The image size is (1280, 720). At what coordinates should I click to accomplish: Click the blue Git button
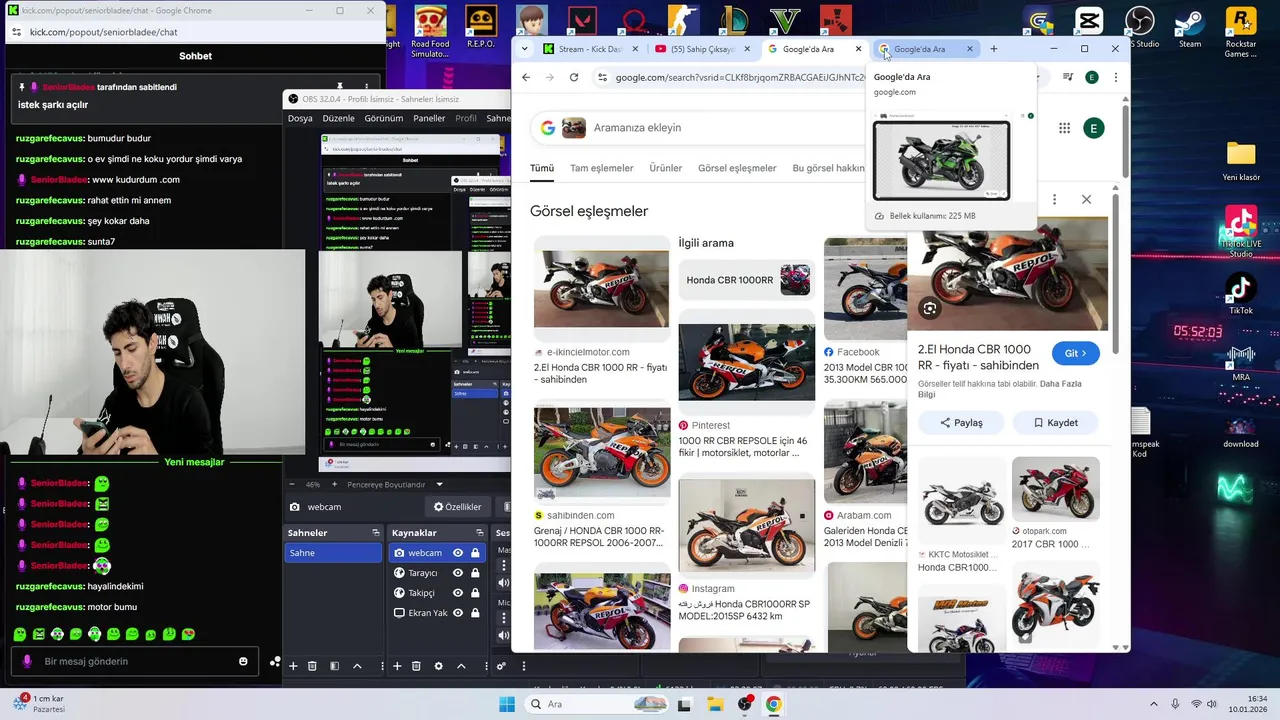click(x=1076, y=353)
